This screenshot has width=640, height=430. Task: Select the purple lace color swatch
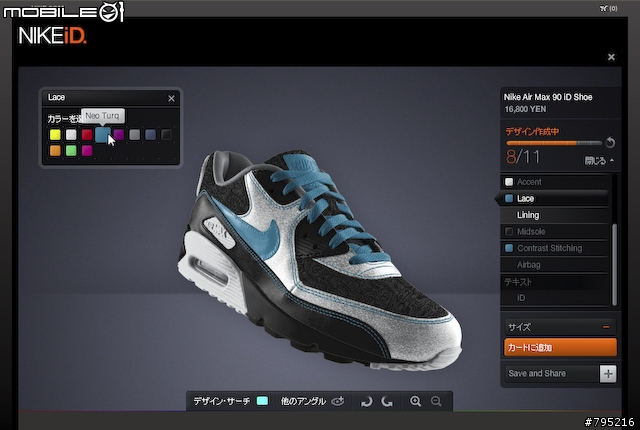coord(119,135)
